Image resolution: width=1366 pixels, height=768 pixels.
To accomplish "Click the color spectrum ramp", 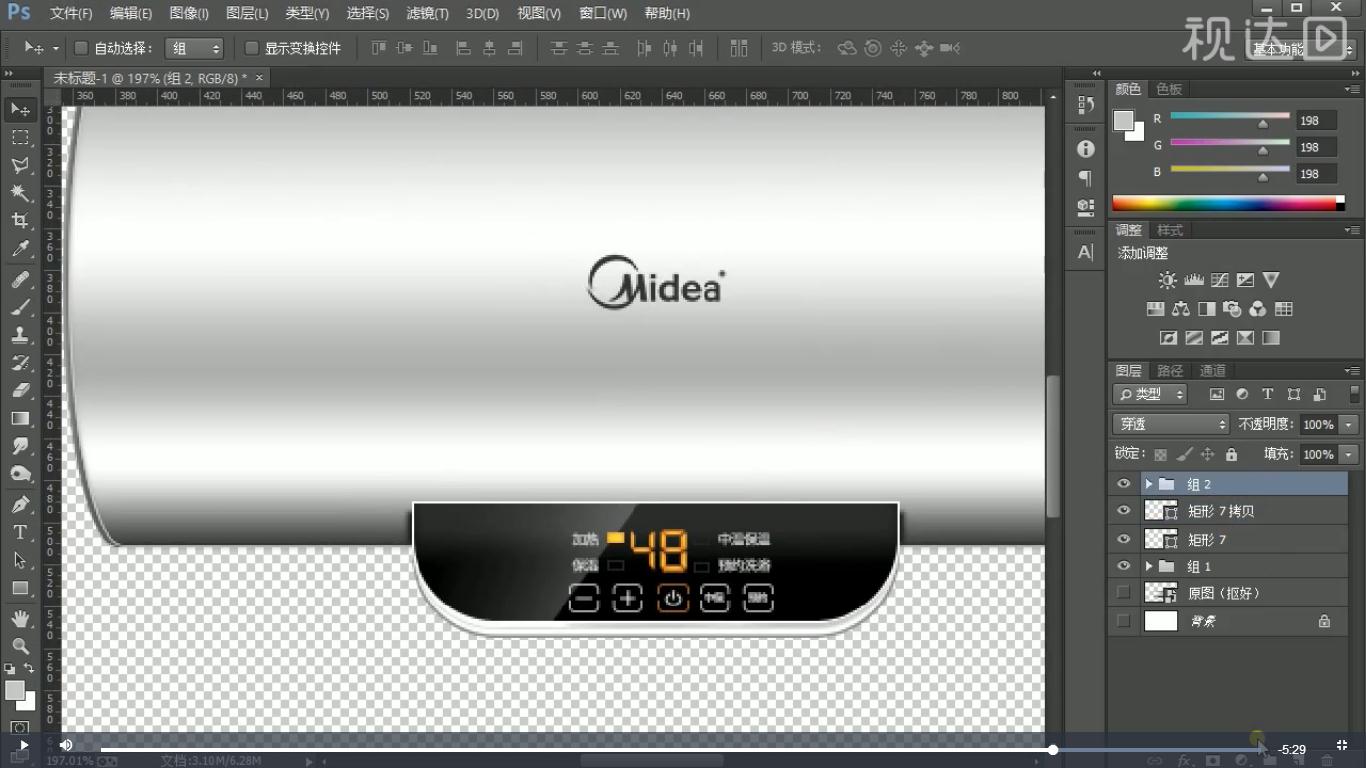I will [x=1228, y=204].
